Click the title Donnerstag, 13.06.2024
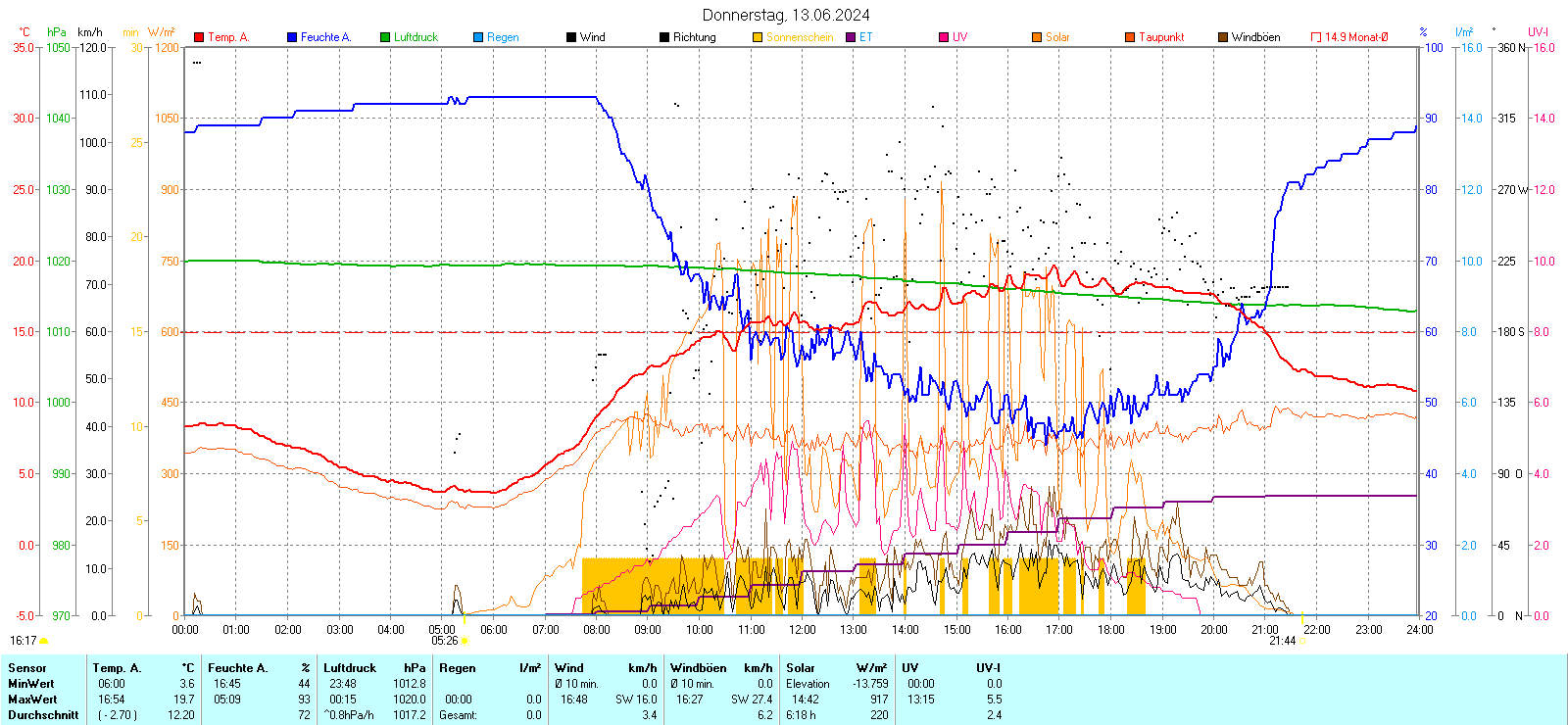 (786, 15)
